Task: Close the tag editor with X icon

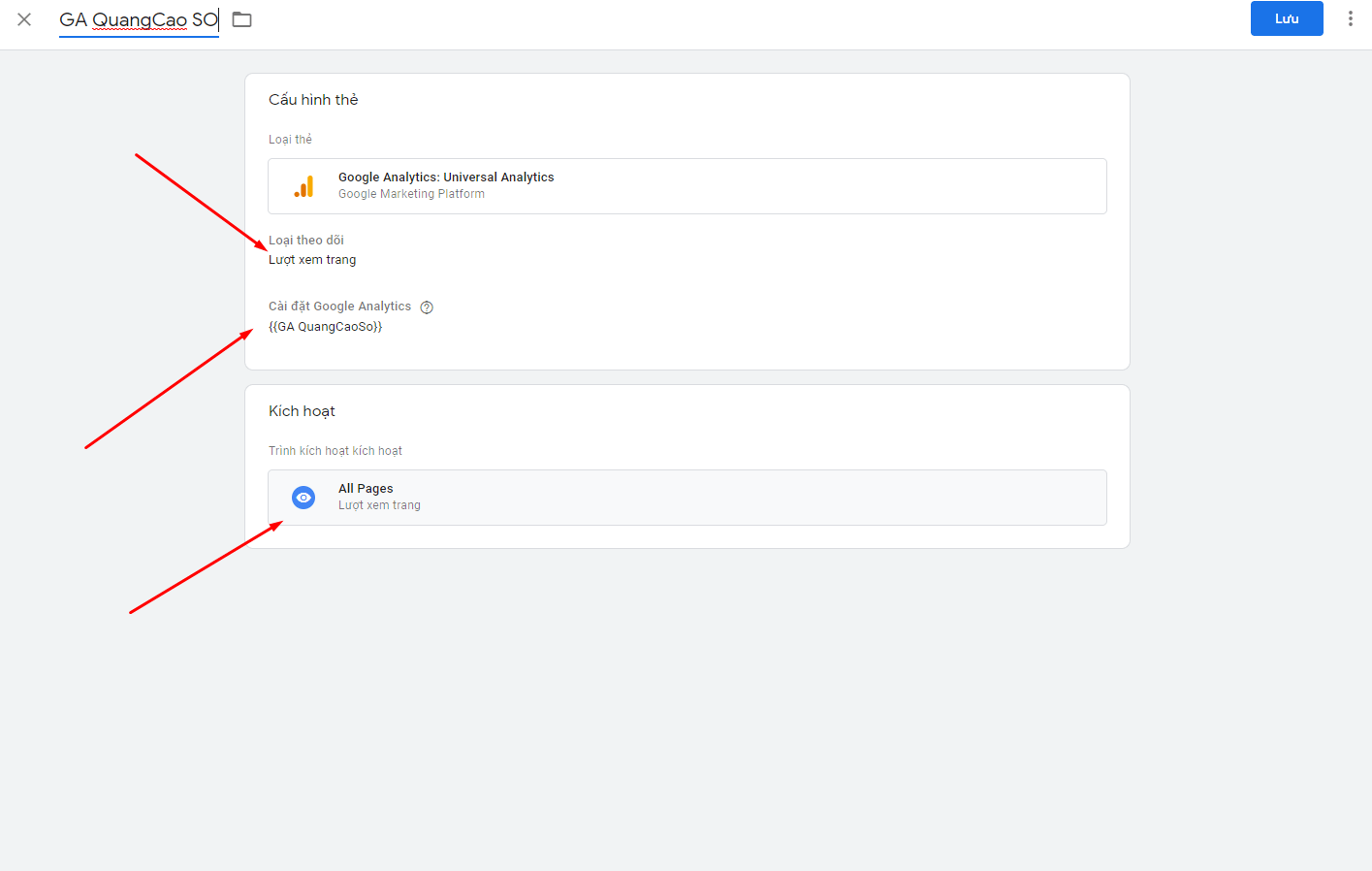Action: click(x=24, y=19)
